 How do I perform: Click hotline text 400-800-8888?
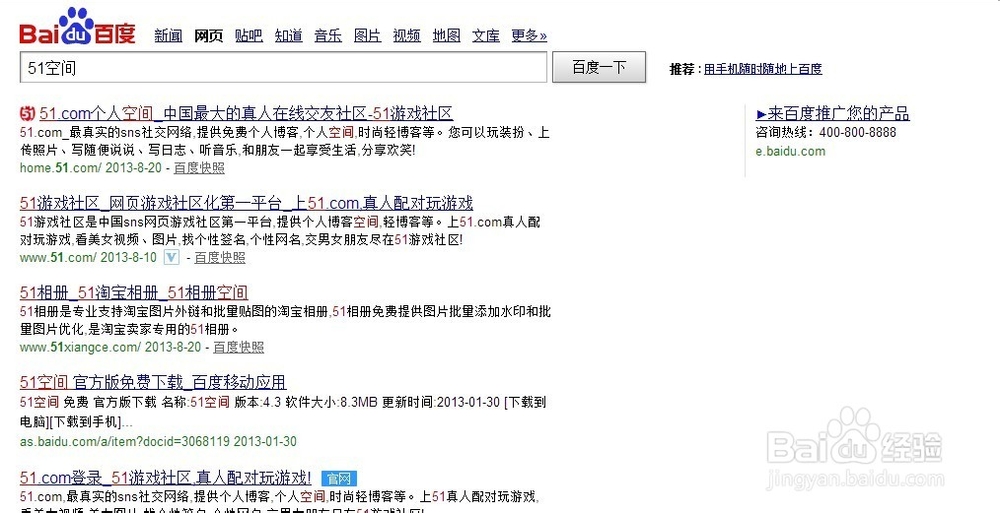click(x=857, y=133)
